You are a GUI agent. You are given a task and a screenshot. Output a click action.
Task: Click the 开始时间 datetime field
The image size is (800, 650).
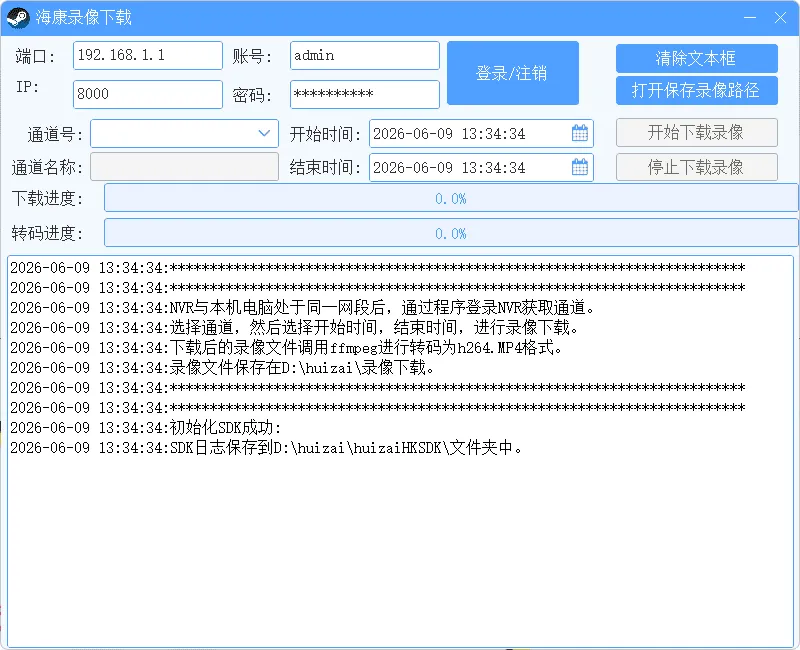click(x=481, y=133)
